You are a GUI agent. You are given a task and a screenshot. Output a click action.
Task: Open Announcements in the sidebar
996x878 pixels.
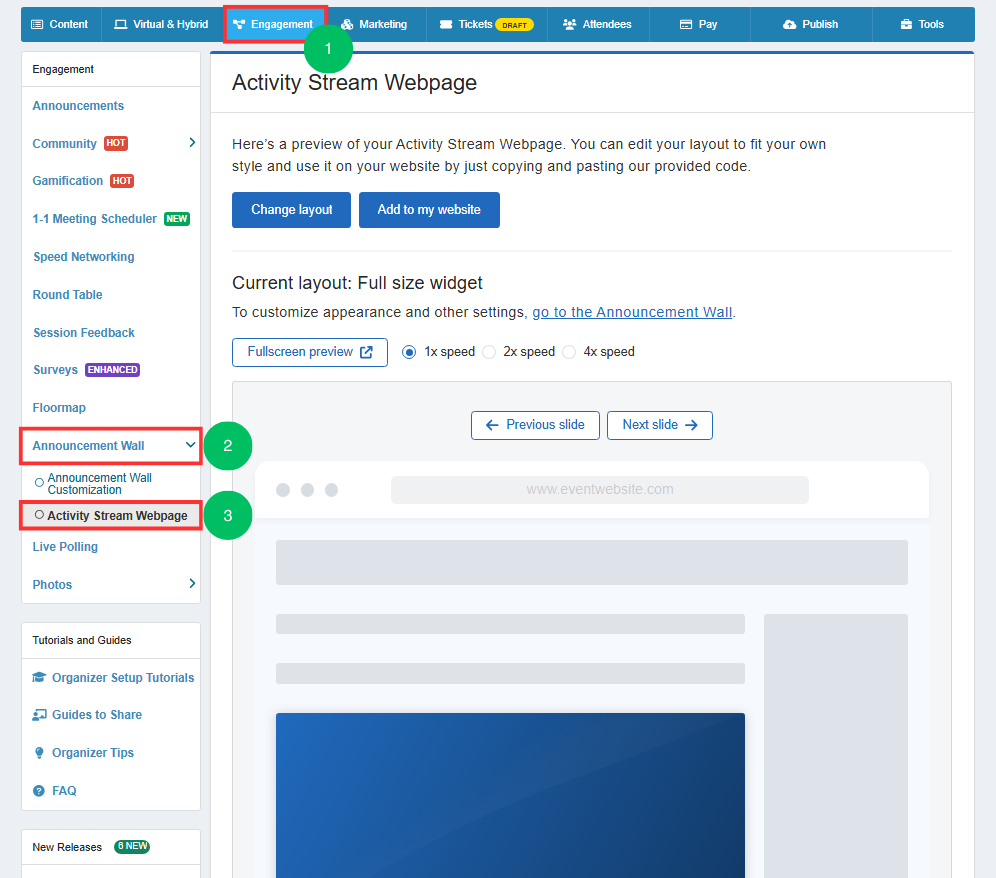[x=78, y=105]
